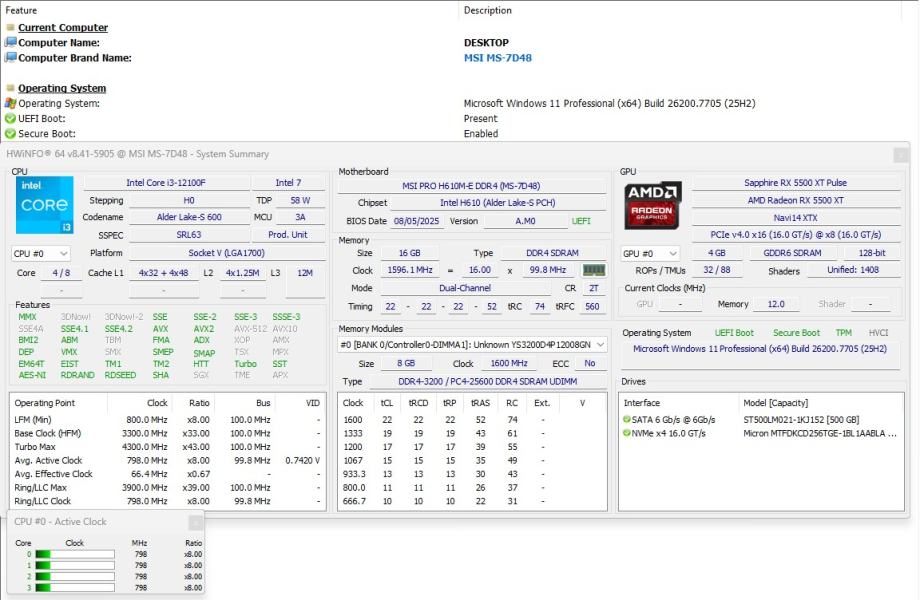Select the Secure Boot row
The height and width of the screenshot is (600, 920).
point(460,134)
